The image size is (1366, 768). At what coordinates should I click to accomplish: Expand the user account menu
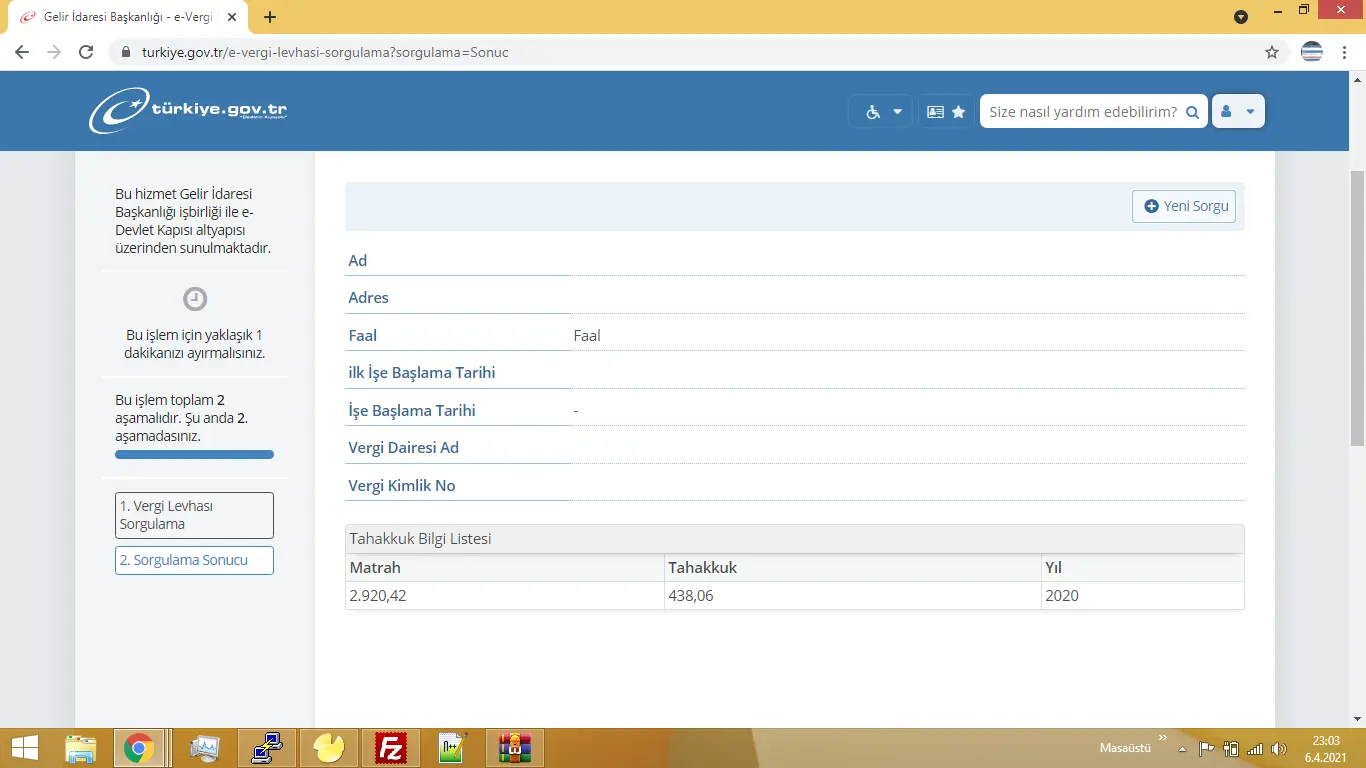pyautogui.click(x=1238, y=112)
